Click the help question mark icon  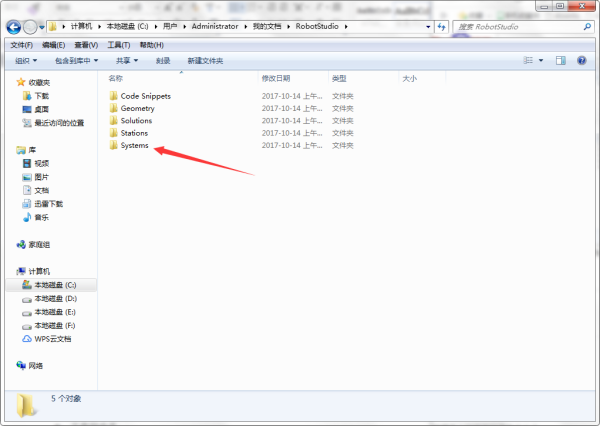(581, 61)
